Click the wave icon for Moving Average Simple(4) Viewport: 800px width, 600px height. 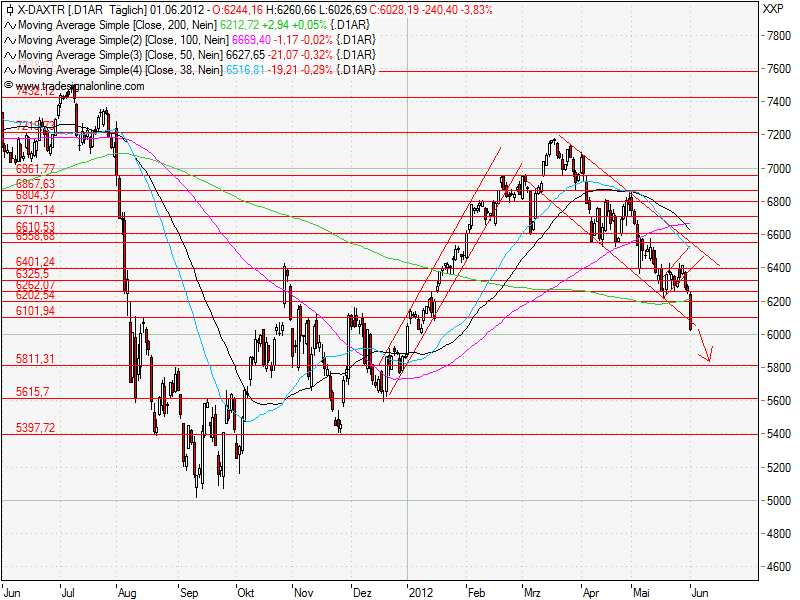click(11, 70)
